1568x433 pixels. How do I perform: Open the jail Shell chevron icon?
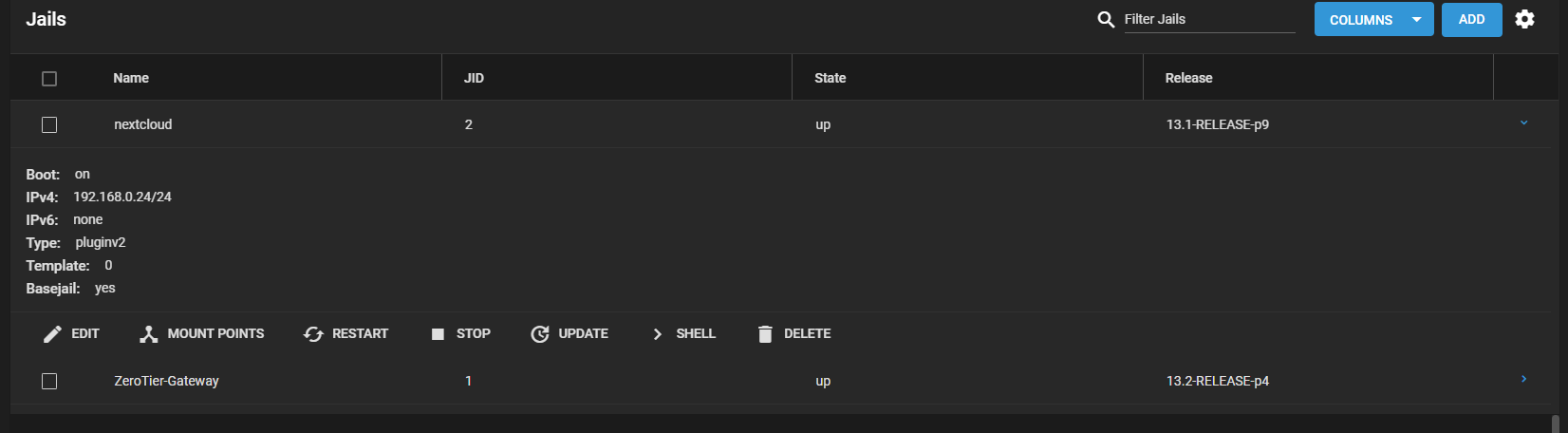(x=657, y=334)
